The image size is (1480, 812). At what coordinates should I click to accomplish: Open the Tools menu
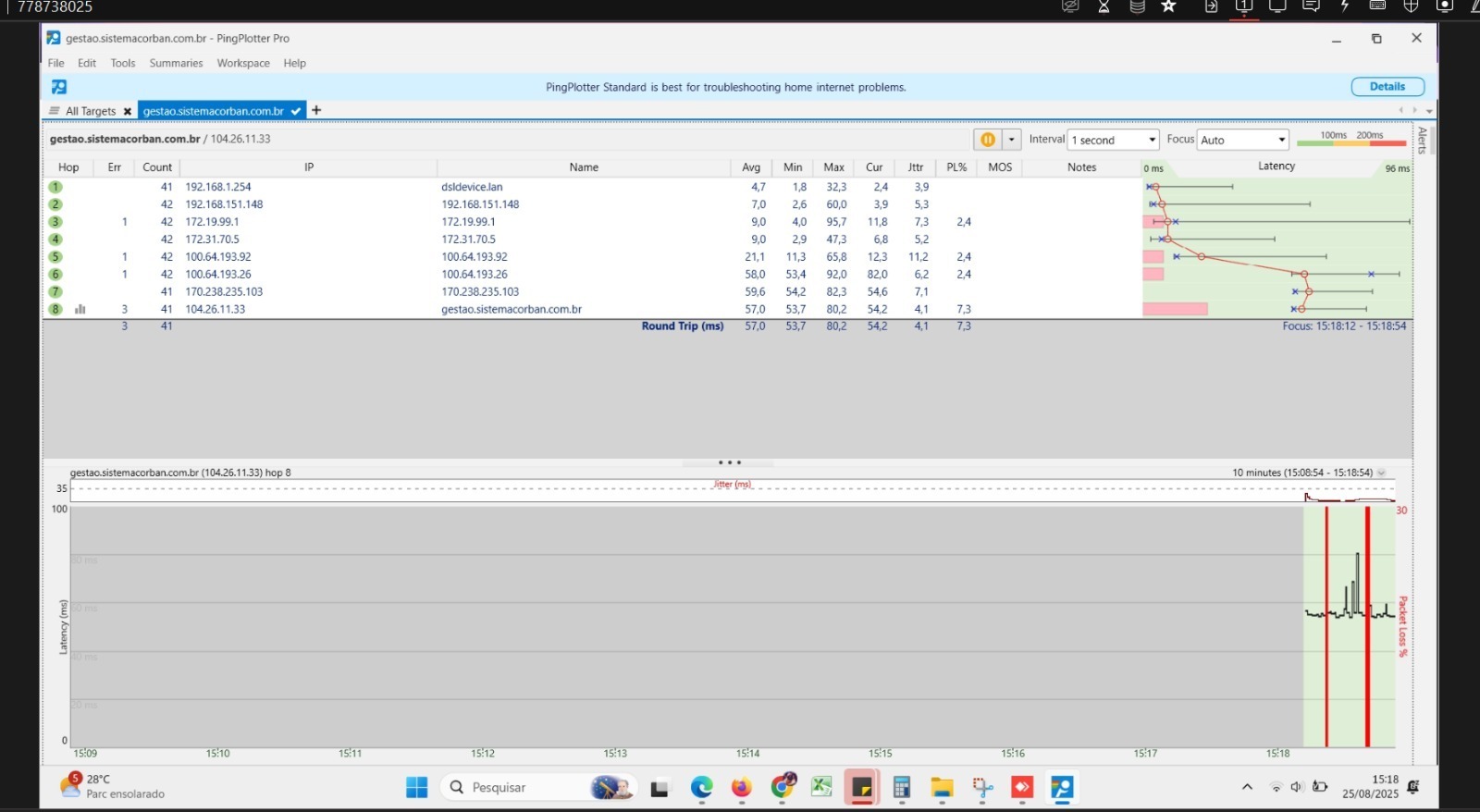pos(123,63)
